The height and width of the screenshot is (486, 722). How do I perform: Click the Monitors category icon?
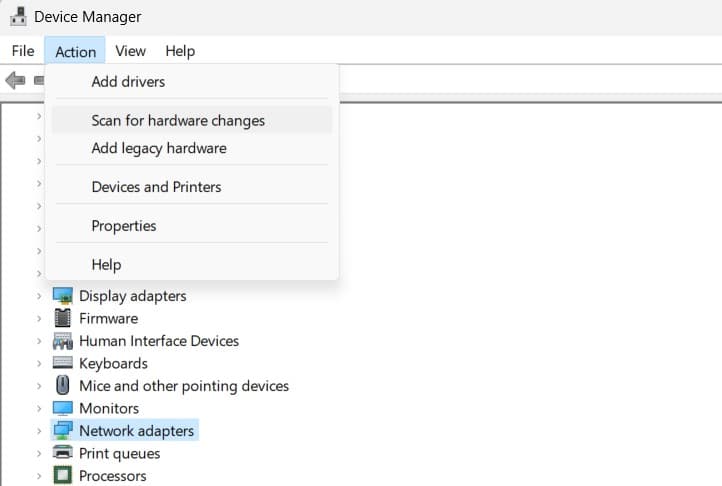pos(63,408)
